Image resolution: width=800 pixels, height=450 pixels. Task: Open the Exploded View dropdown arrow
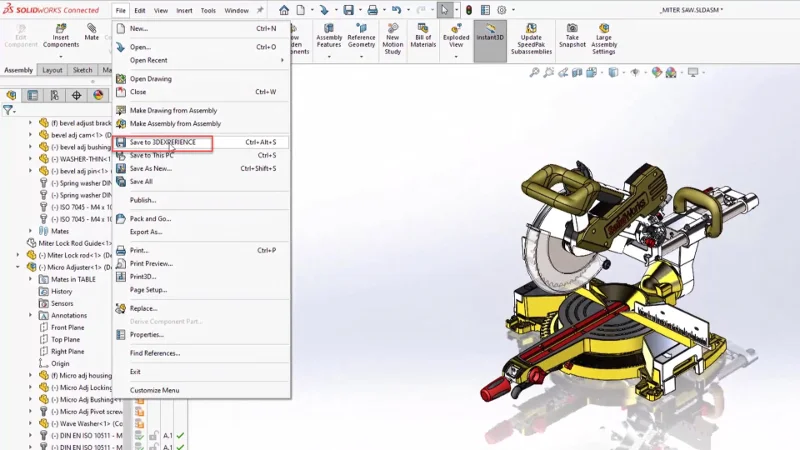pyautogui.click(x=455, y=57)
